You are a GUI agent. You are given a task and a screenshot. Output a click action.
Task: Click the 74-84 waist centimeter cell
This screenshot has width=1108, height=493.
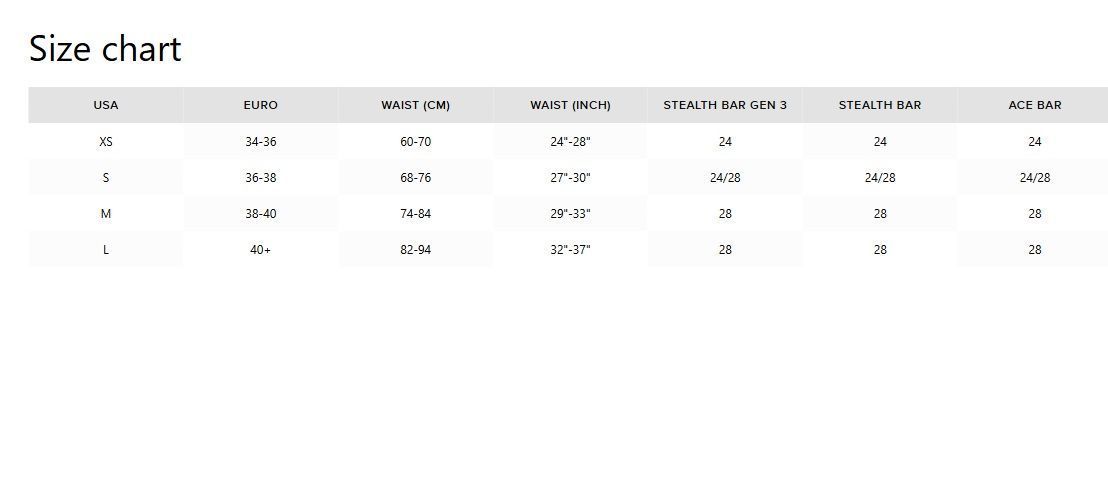(415, 214)
